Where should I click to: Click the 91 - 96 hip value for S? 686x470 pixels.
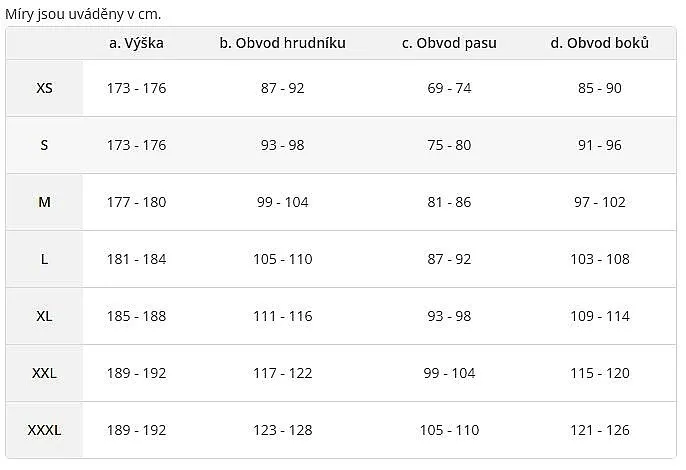point(600,145)
